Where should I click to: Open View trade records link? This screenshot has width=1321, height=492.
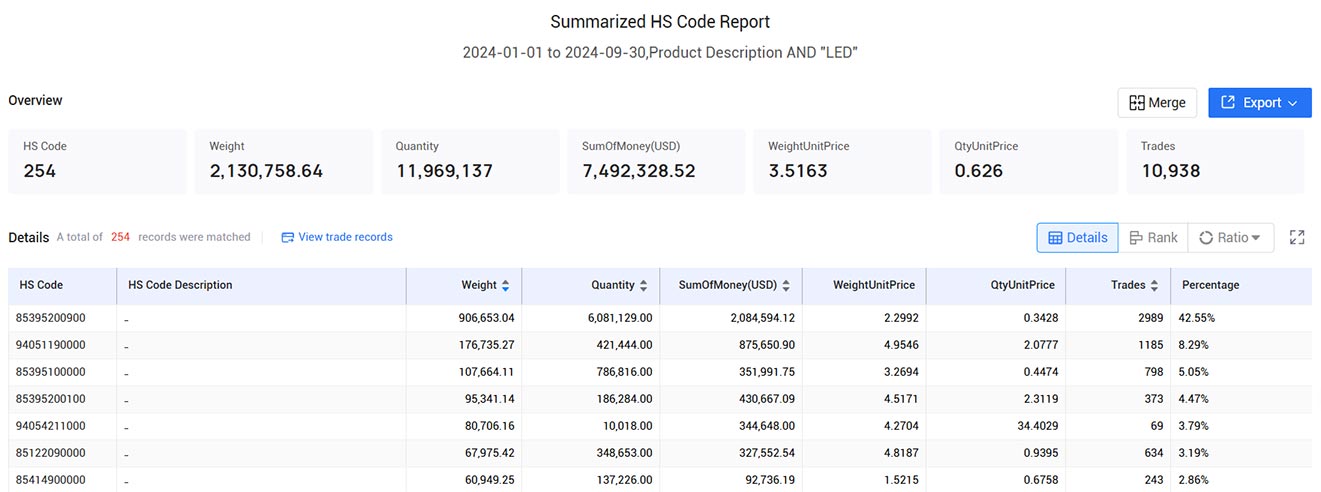click(345, 237)
